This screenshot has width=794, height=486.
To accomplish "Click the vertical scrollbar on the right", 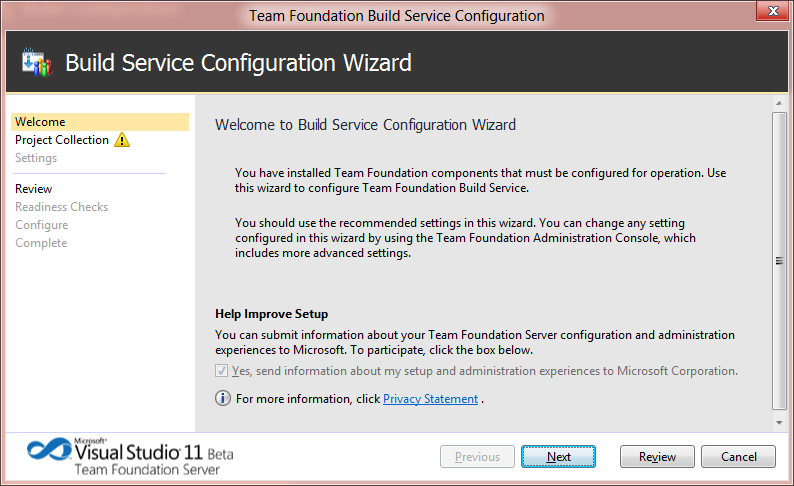I will pyautogui.click(x=780, y=260).
